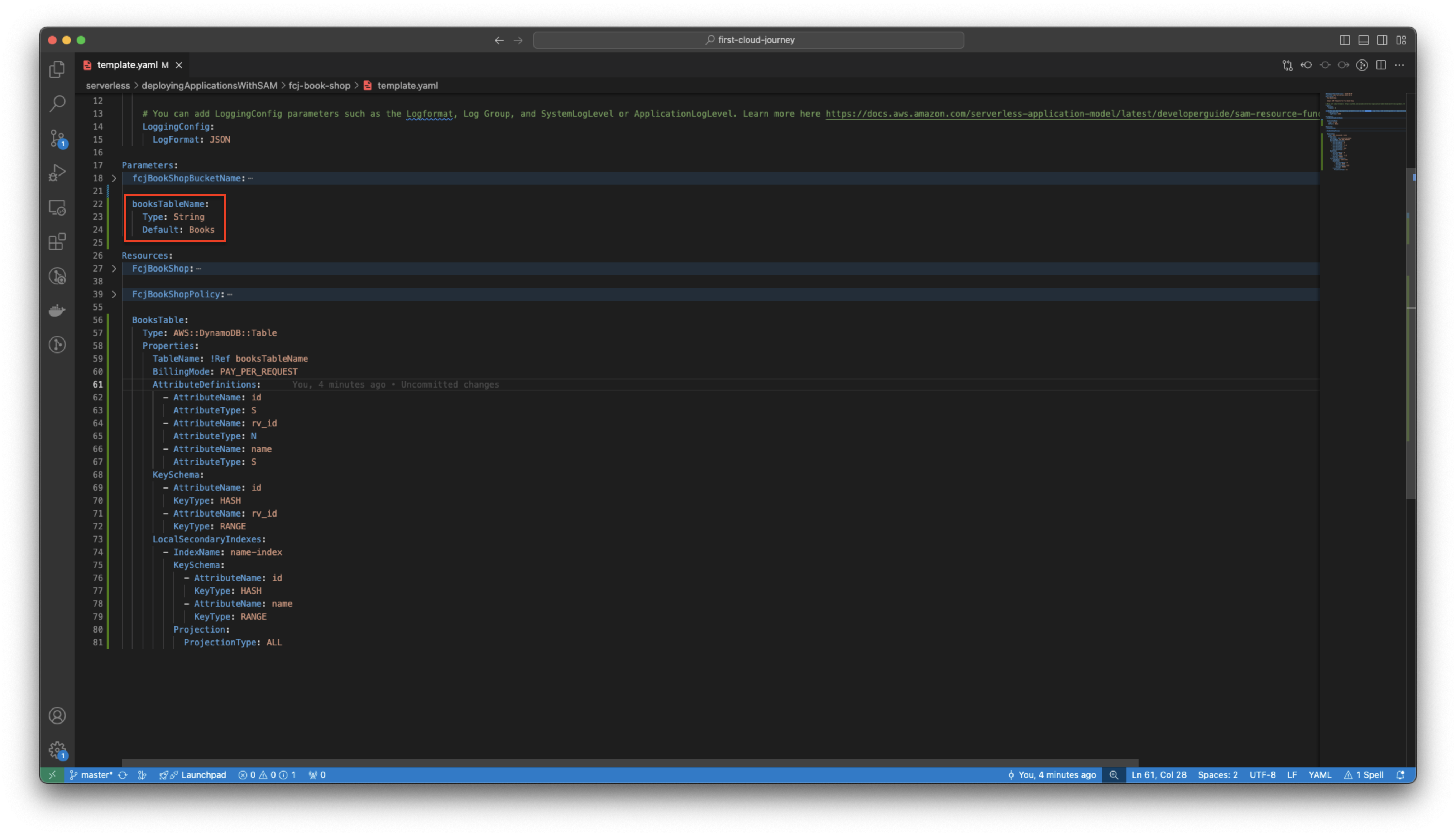Click 'You, 4 minutes ago' blame in status bar
The height and width of the screenshot is (836, 1456).
1052,775
